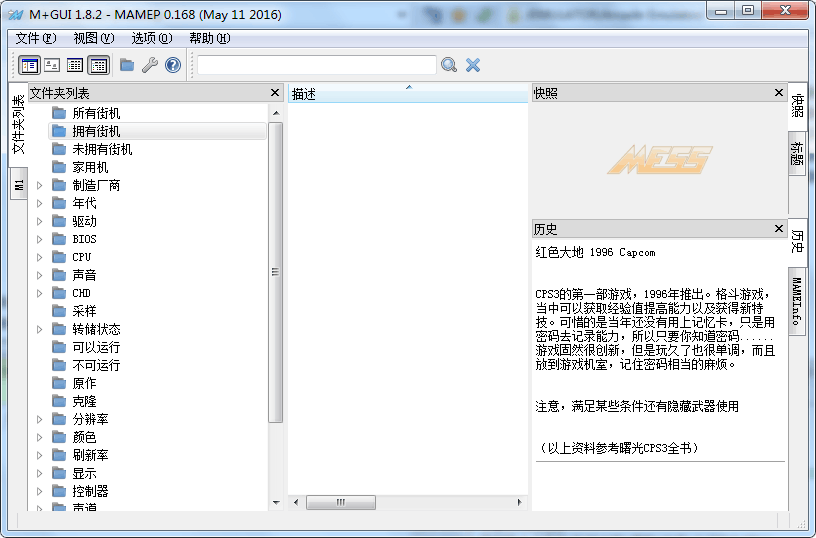The width and height of the screenshot is (816, 538).
Task: Click the game list scroll-right arrow
Action: [519, 502]
